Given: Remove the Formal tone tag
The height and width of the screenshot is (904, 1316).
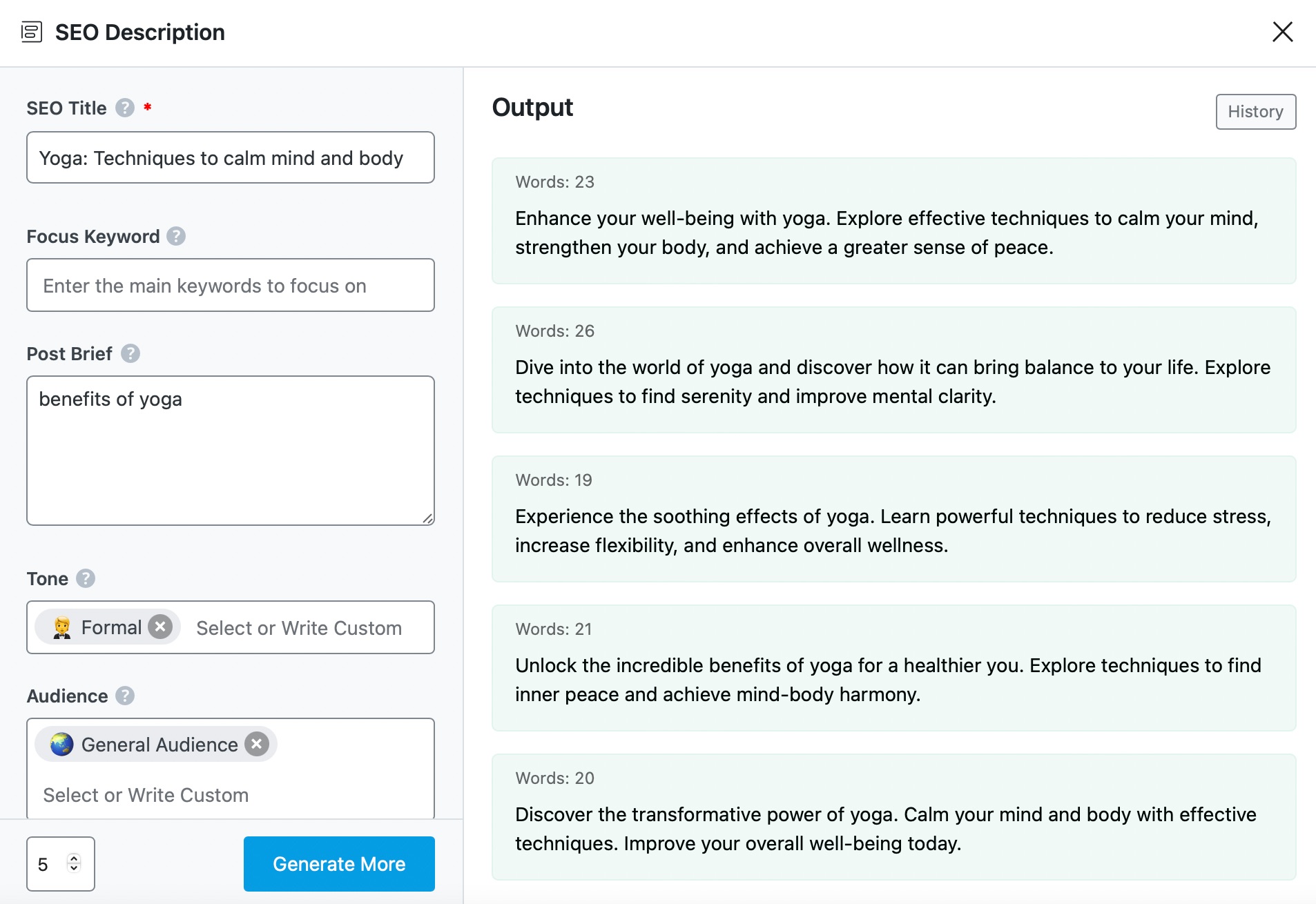Looking at the screenshot, I should point(160,627).
